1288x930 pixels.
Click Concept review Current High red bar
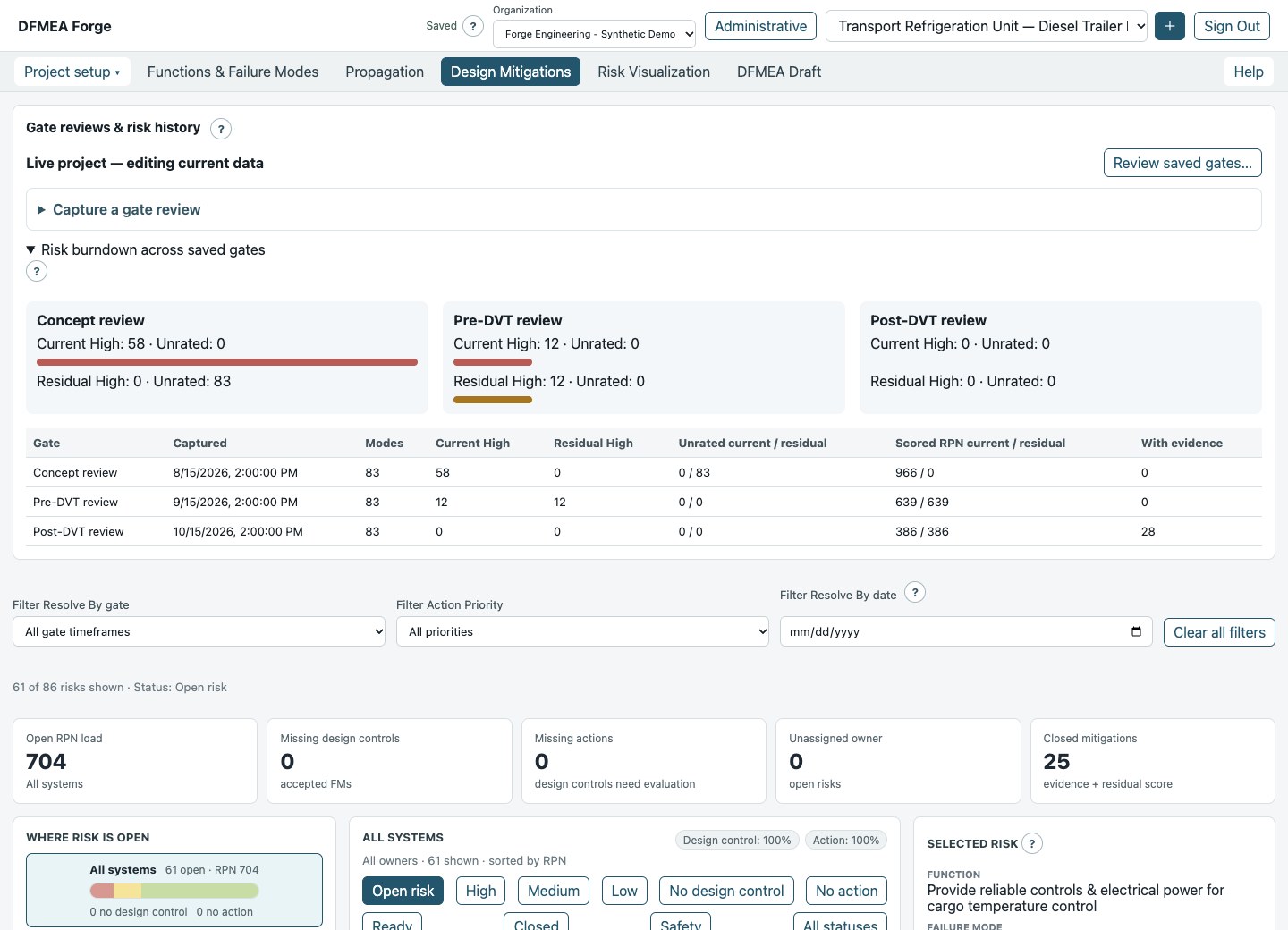coord(227,362)
